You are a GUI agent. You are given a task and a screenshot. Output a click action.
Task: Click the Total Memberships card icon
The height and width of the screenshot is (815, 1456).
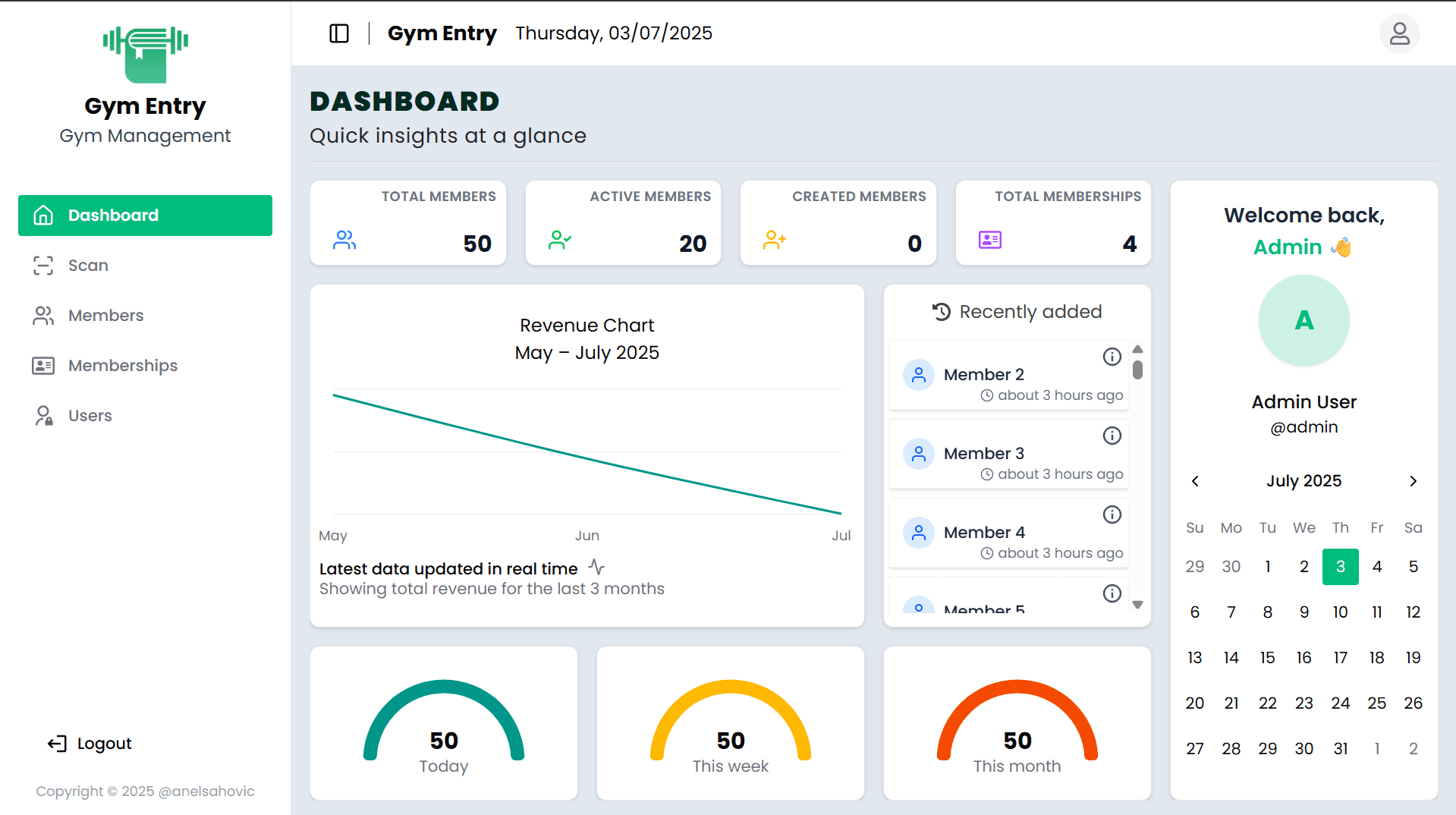[989, 241]
